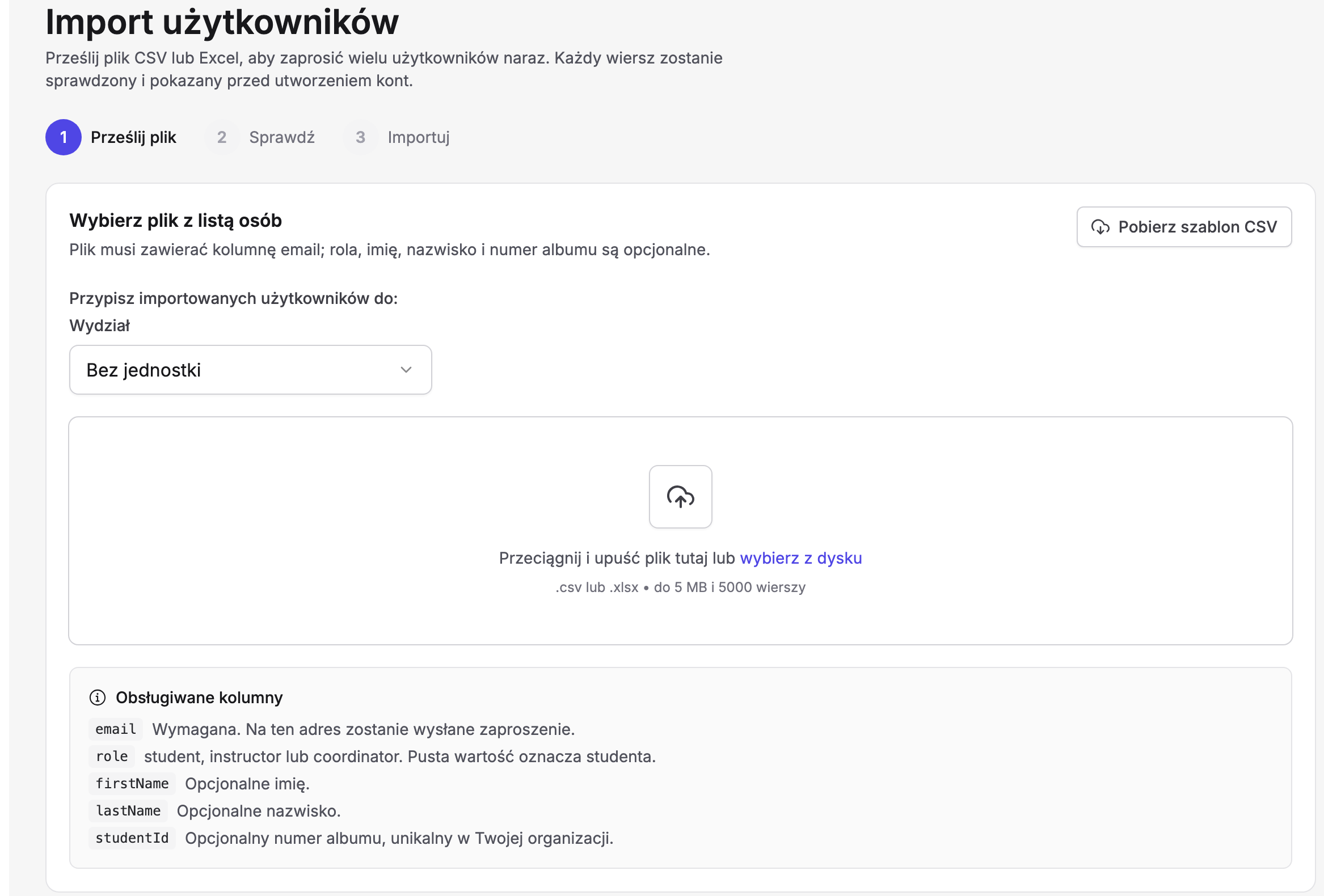Click the info icon next to Obsługiwane kolumny

point(98,697)
